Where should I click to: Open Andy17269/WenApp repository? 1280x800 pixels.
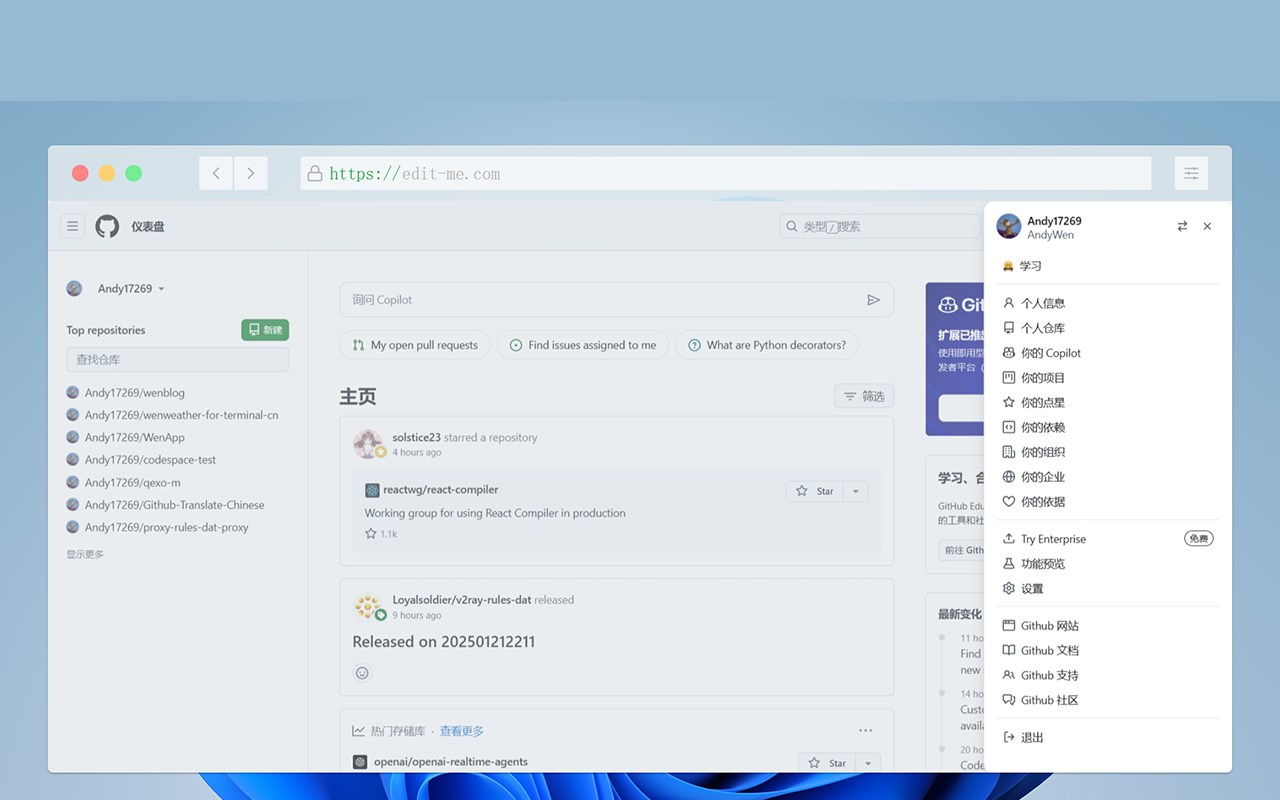coord(135,438)
